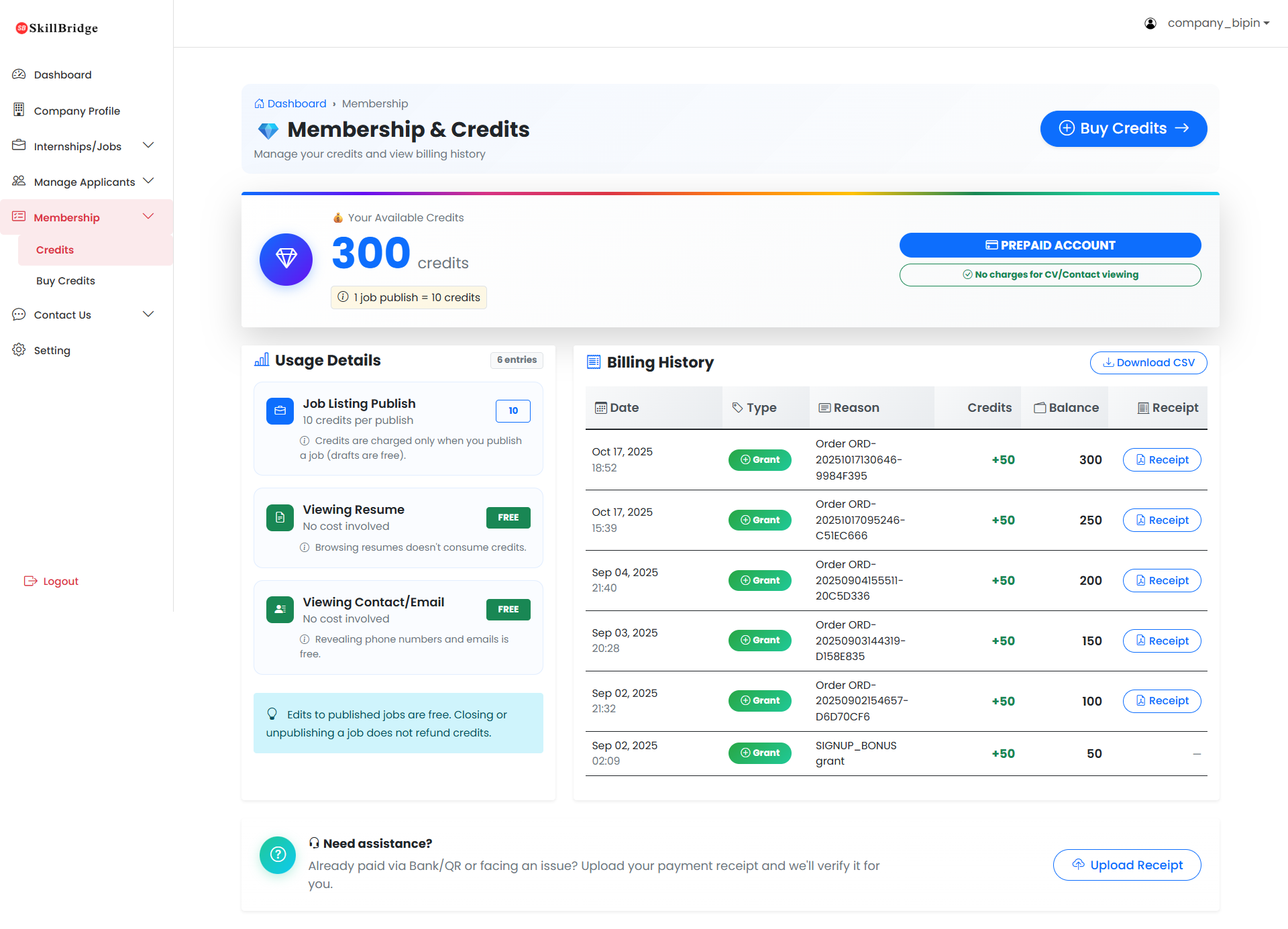Switch to Credits under Membership

click(55, 249)
